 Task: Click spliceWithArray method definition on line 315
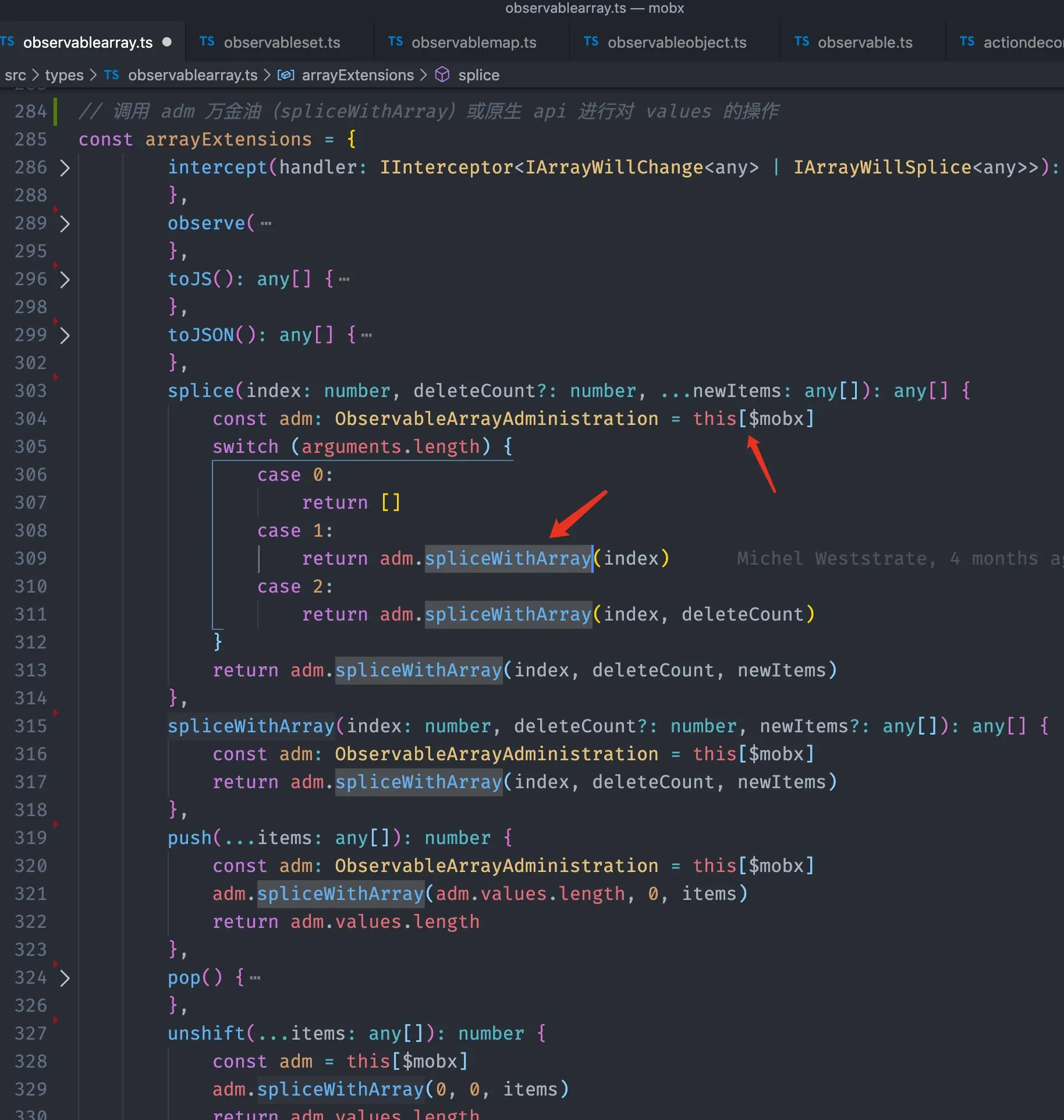coord(251,726)
